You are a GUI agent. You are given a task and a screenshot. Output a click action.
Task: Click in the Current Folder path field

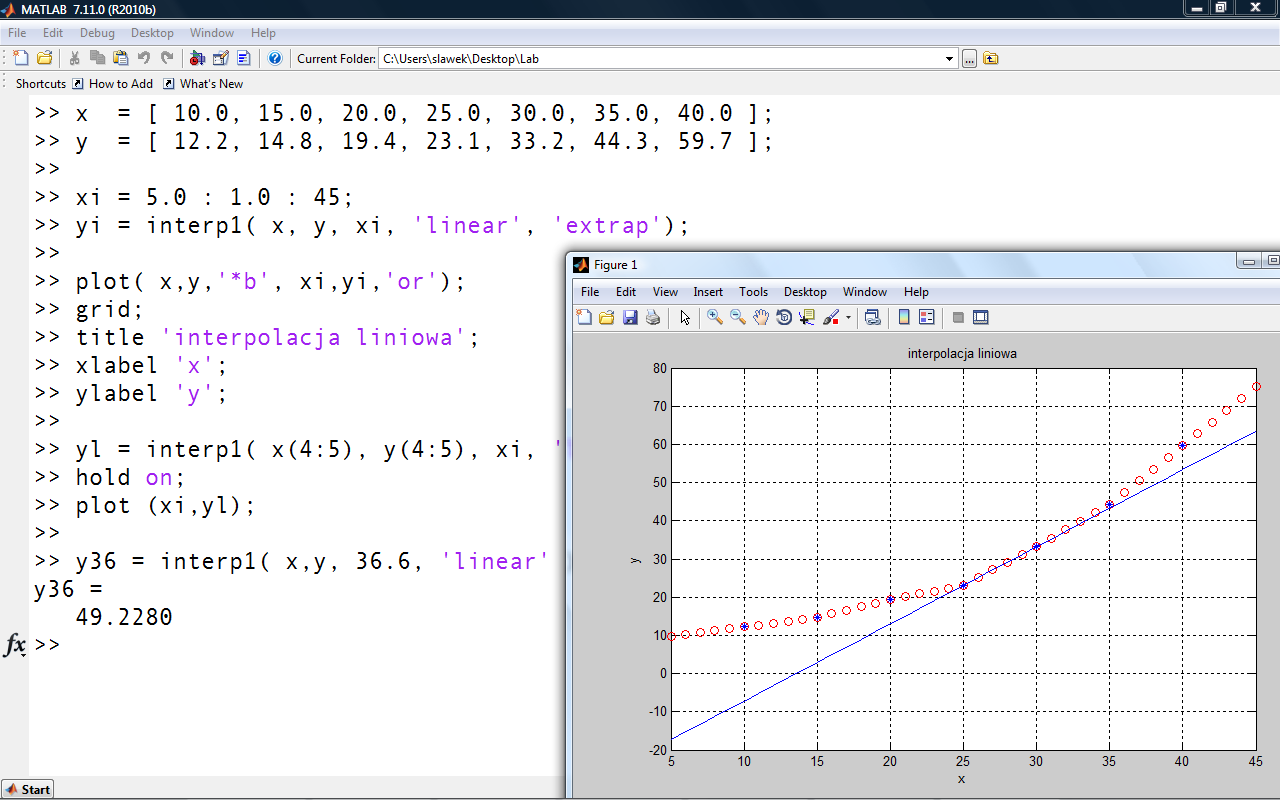click(660, 59)
